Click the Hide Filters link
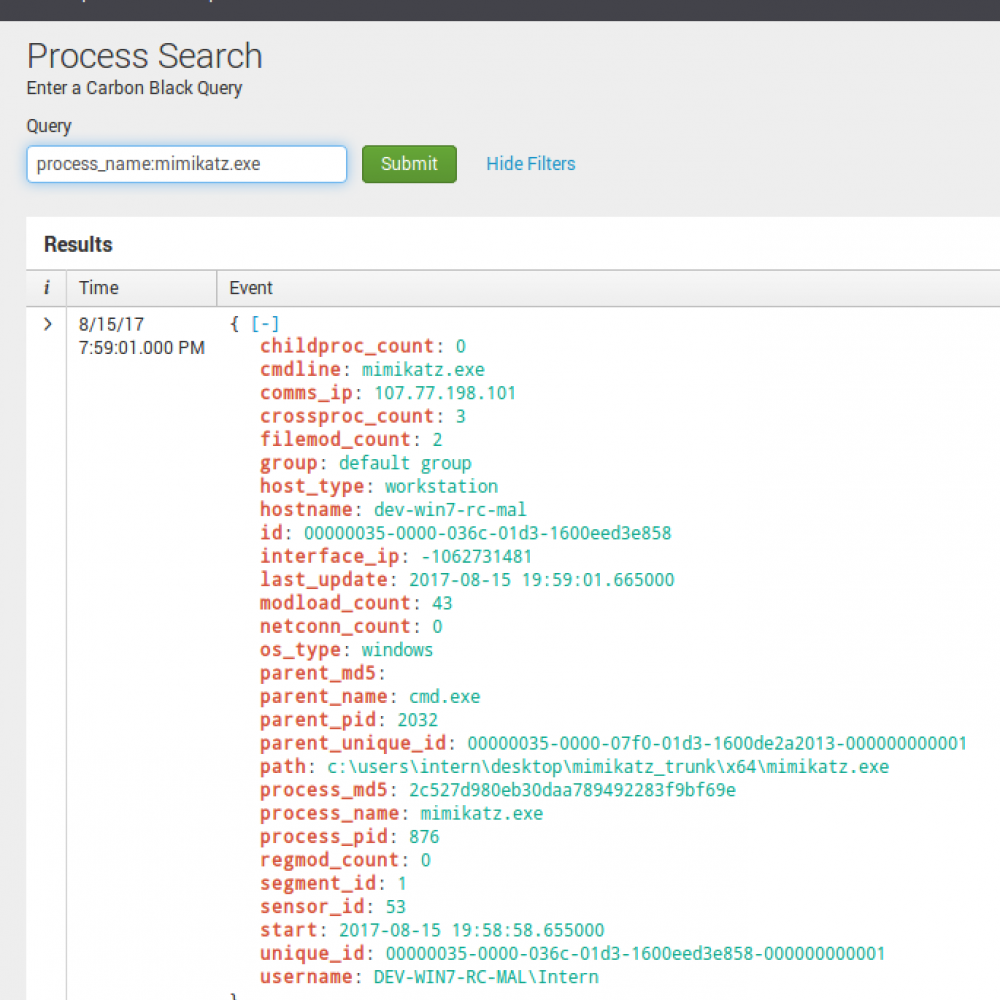This screenshot has width=1000, height=1000. pyautogui.click(x=530, y=164)
